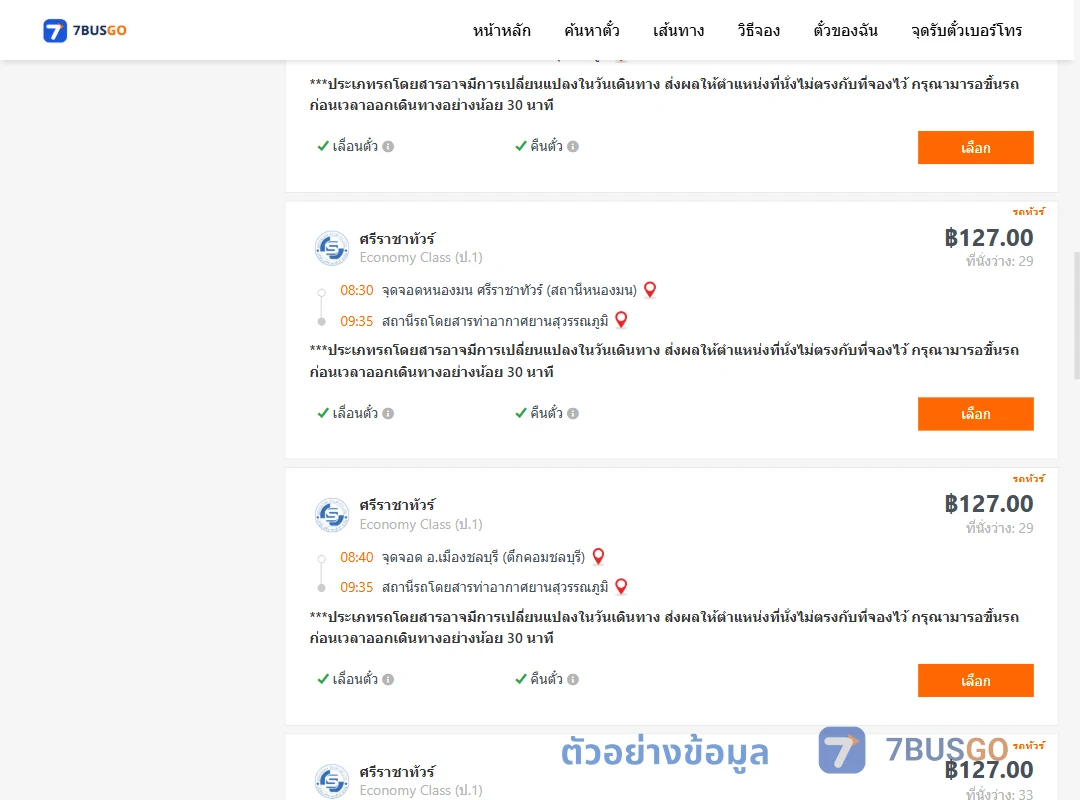The height and width of the screenshot is (800, 1080).
Task: Open the ค้นหาตั๋ว menu item
Action: coord(592,30)
